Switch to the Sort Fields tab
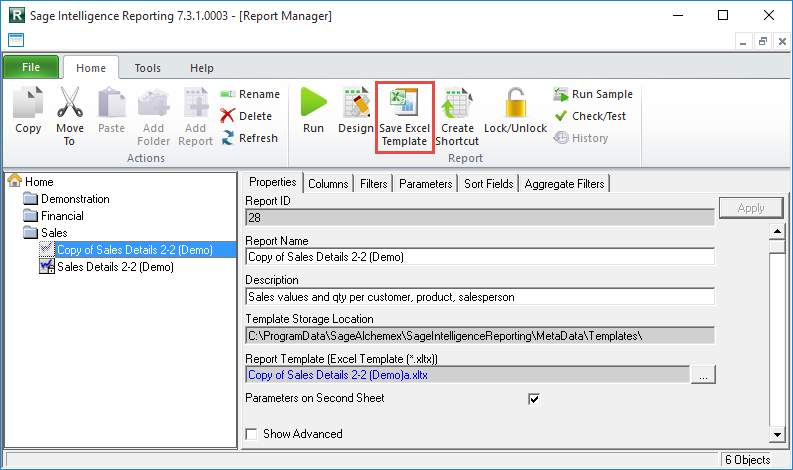Screen dimensions: 793x470 coord(489,184)
